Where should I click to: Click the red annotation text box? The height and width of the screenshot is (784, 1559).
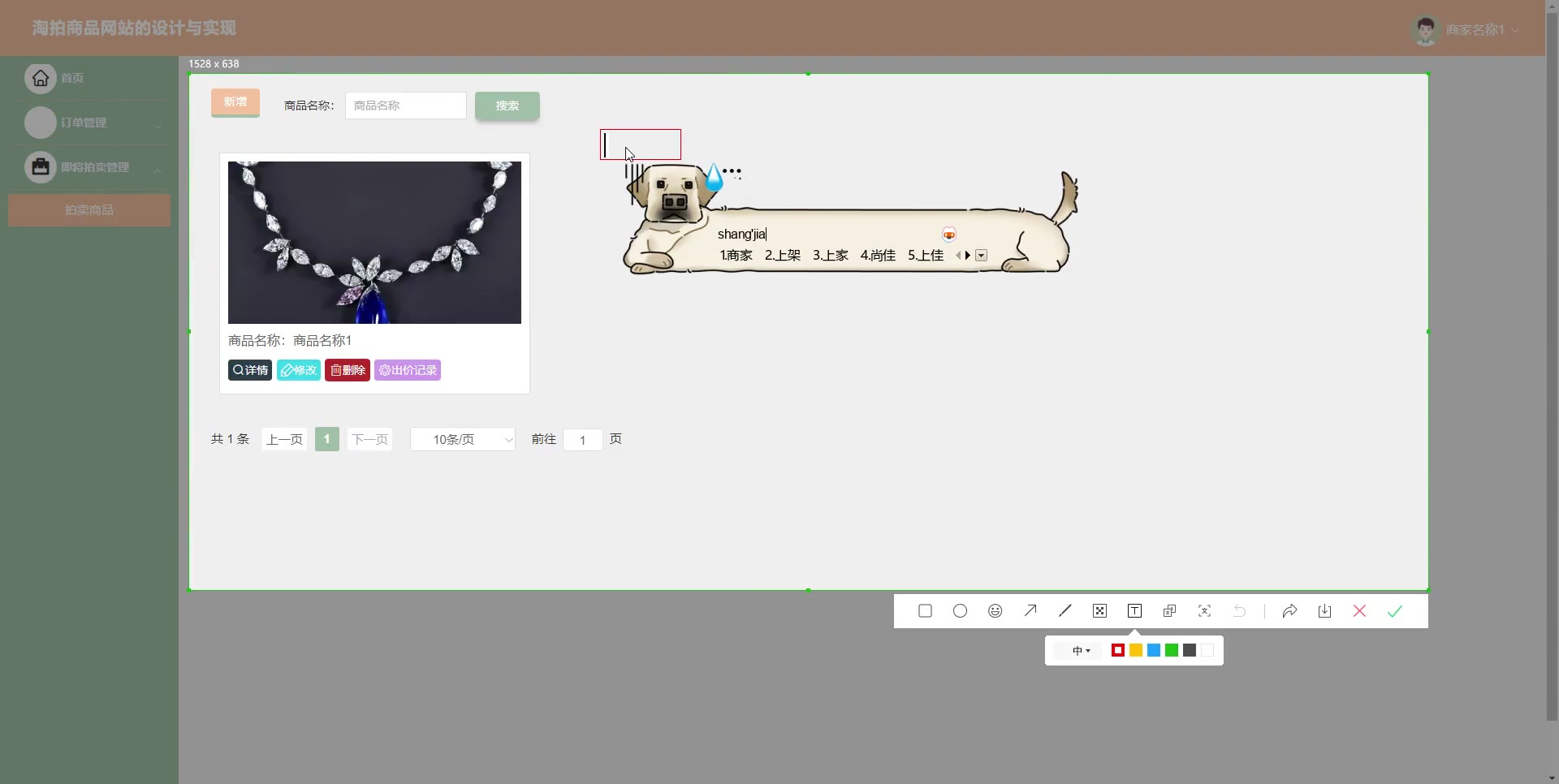pyautogui.click(x=641, y=144)
